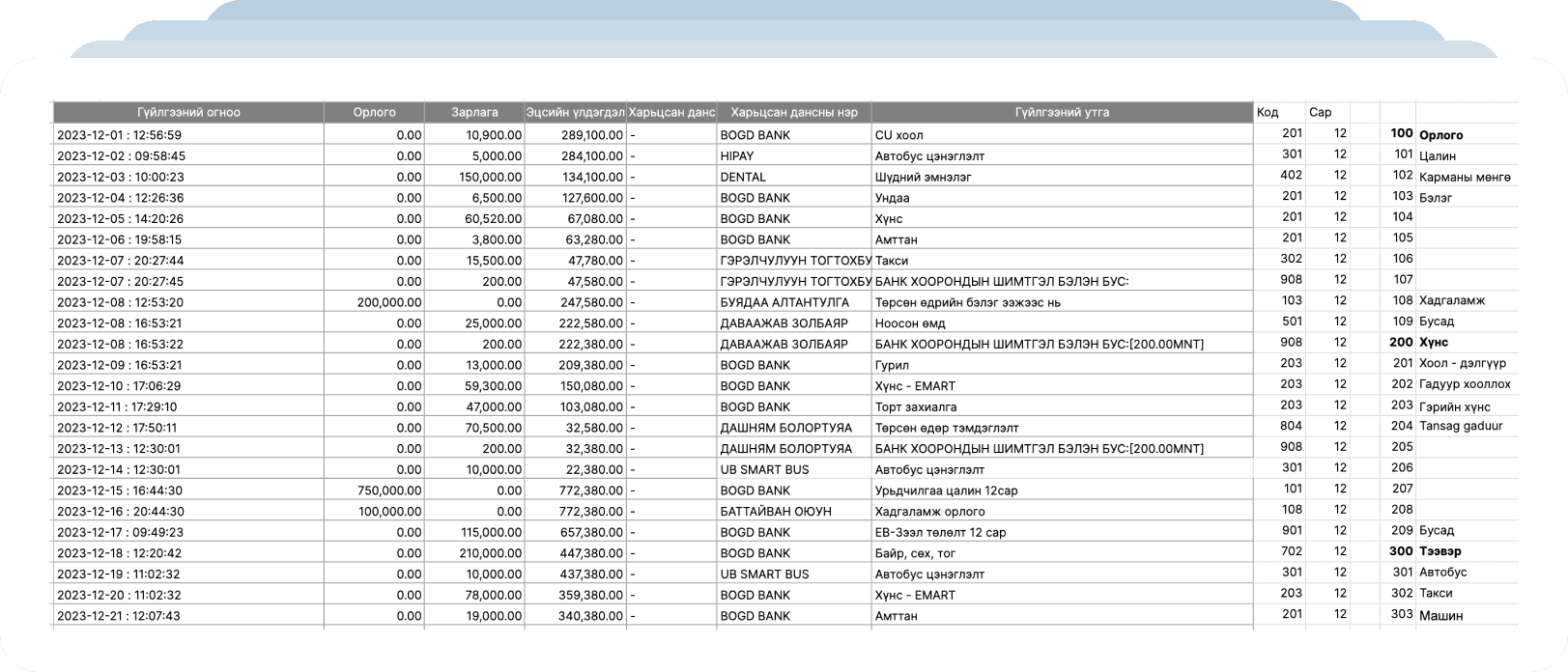Select the БУЯДАА АЛТАНТУЛГА account cell

pos(784,302)
